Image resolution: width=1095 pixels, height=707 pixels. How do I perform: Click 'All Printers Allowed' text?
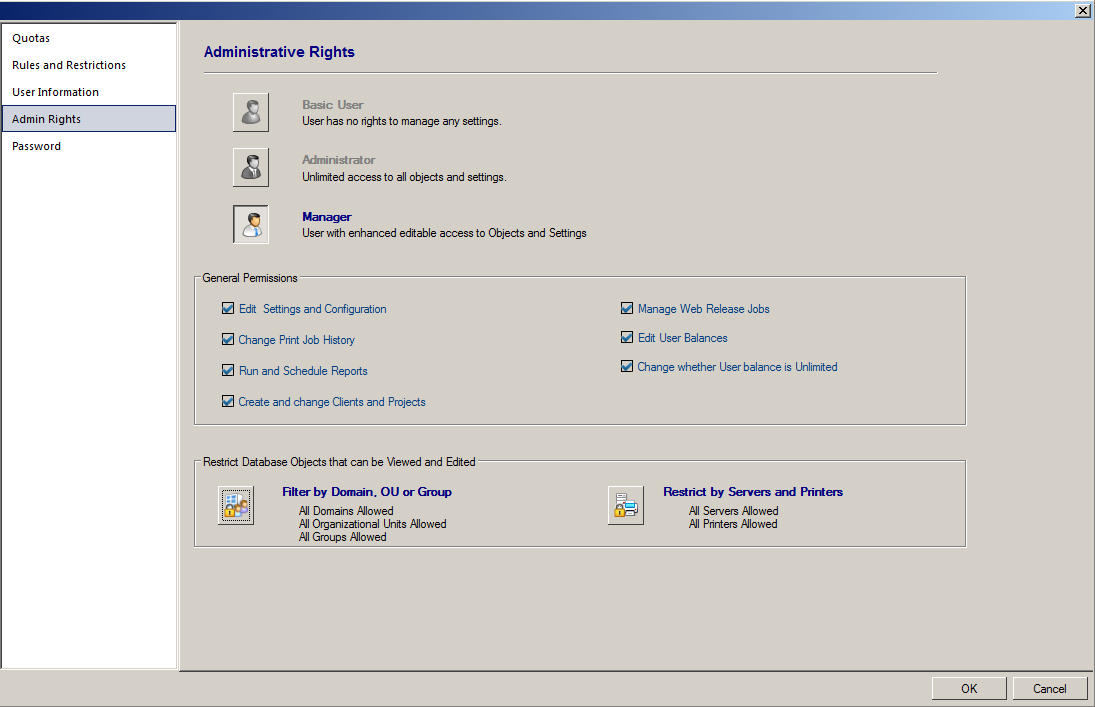733,524
